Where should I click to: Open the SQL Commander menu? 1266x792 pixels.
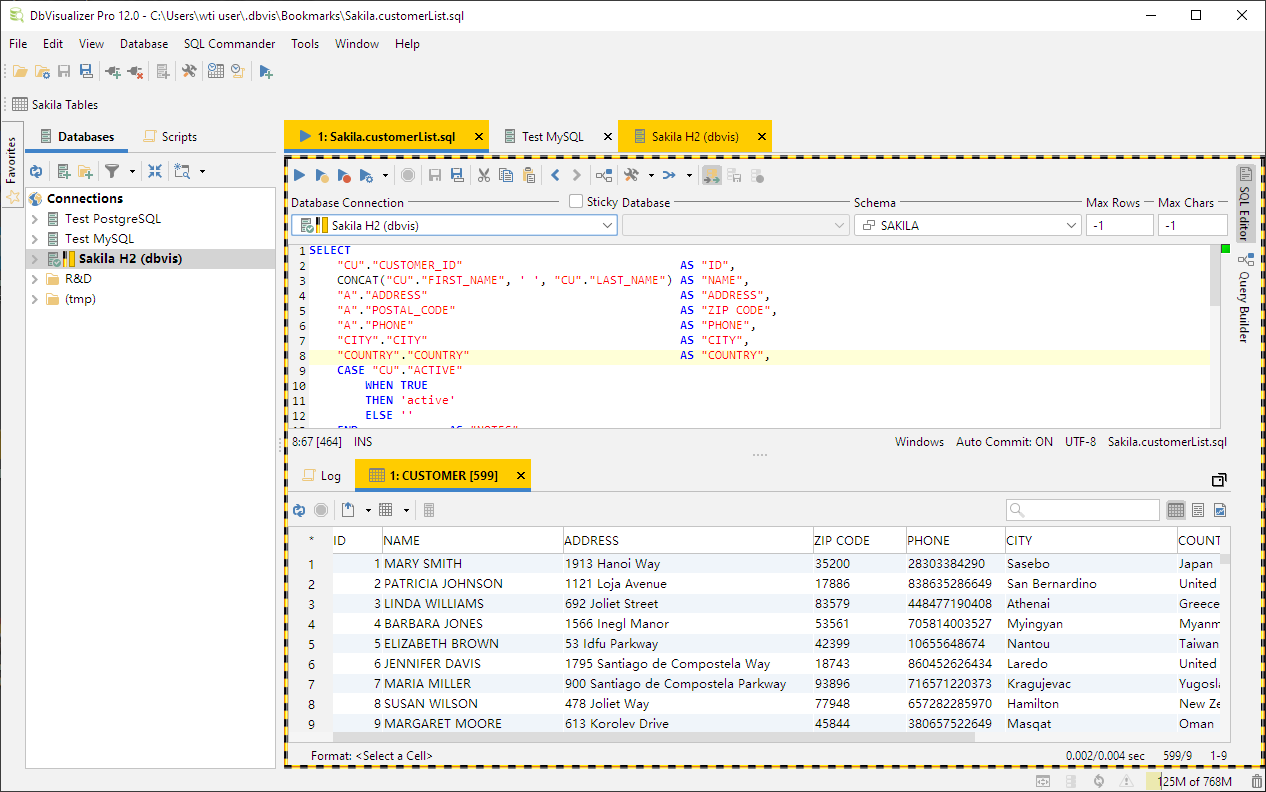229,44
